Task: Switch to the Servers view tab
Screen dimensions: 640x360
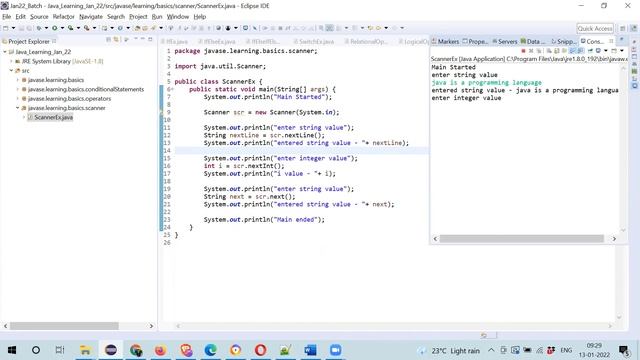Action: pyautogui.click(x=505, y=41)
